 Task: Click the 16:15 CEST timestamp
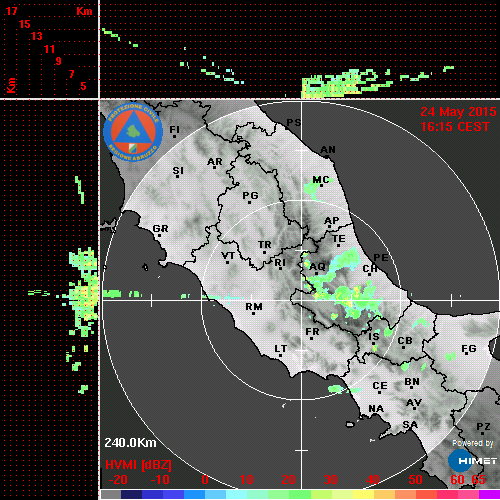click(x=455, y=127)
